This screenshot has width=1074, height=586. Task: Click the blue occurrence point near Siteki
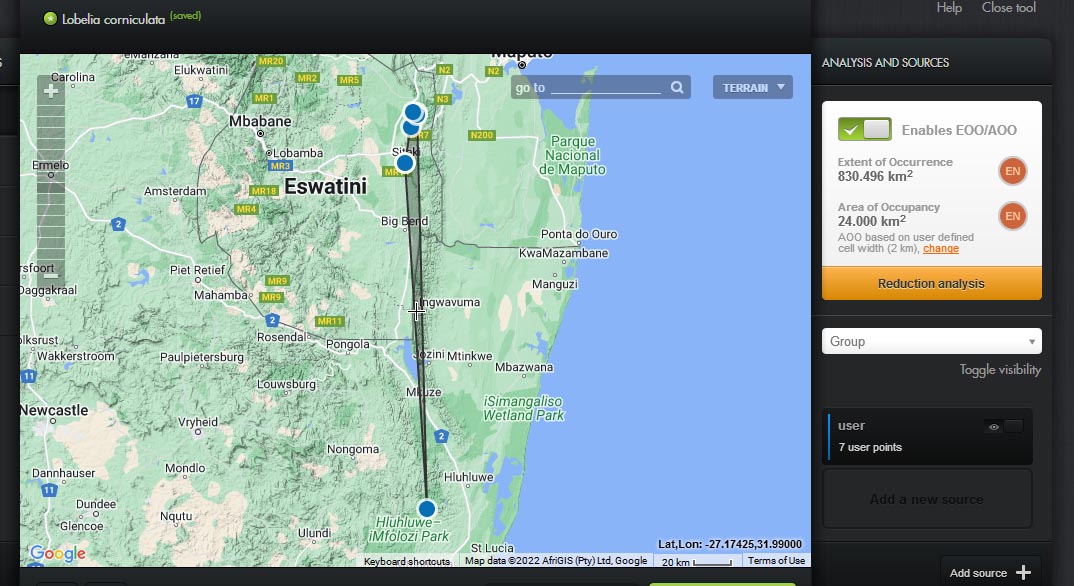point(404,163)
